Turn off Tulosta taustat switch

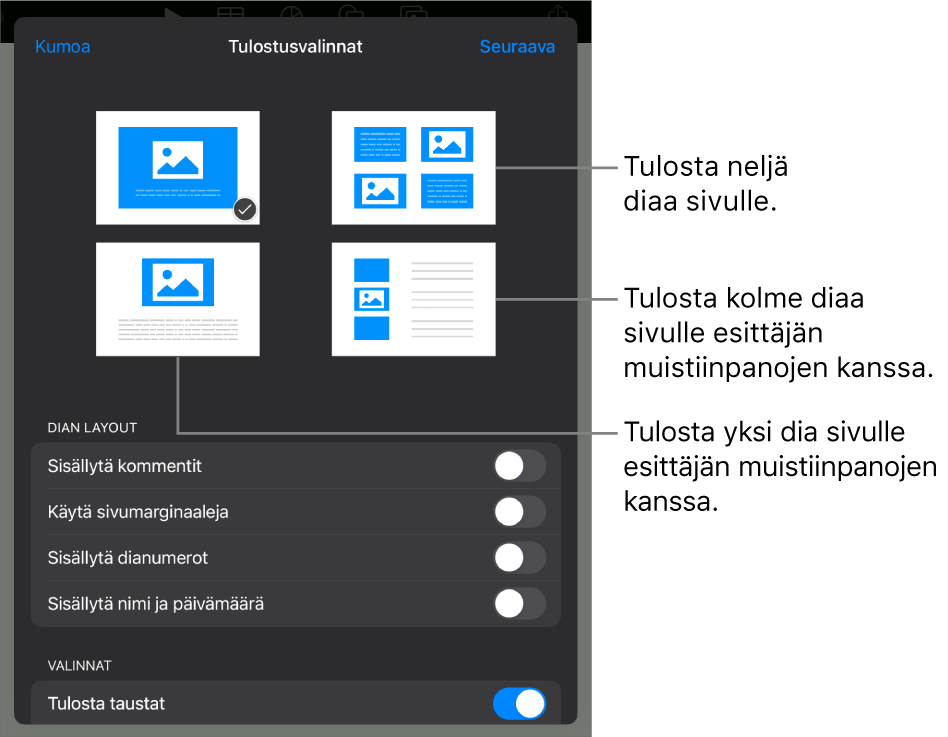519,704
